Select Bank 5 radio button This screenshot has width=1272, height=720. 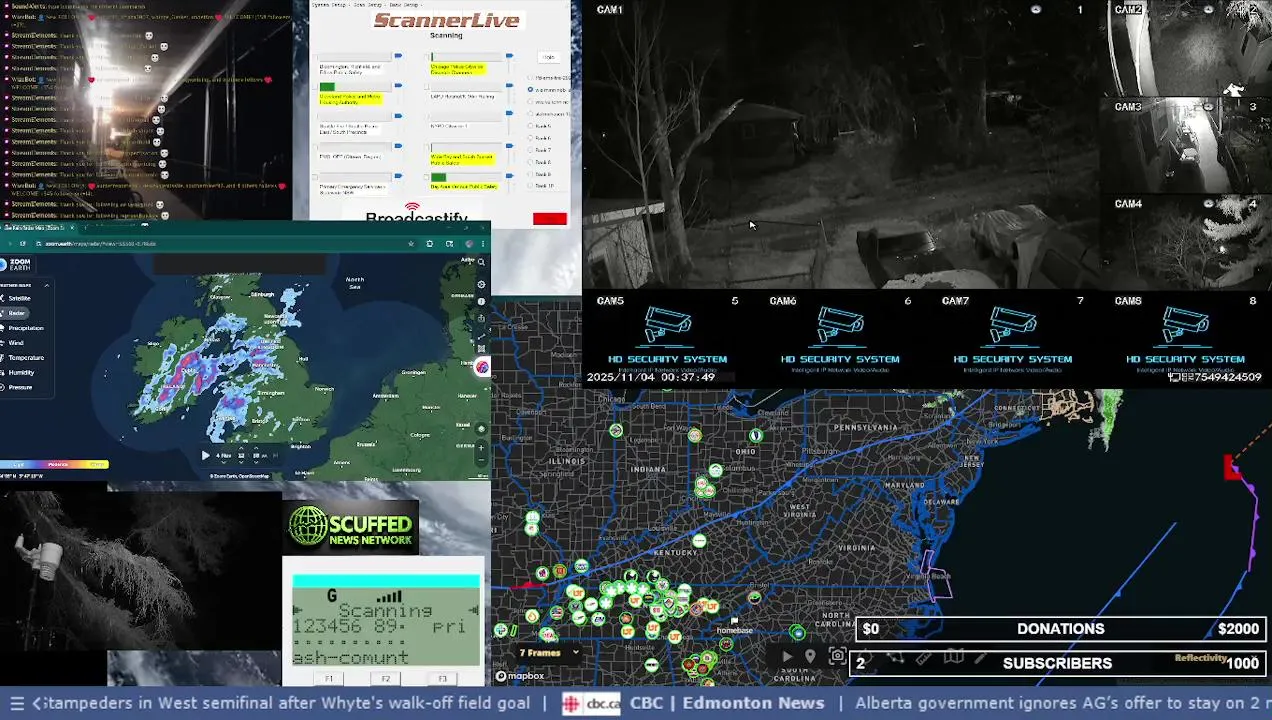click(530, 125)
